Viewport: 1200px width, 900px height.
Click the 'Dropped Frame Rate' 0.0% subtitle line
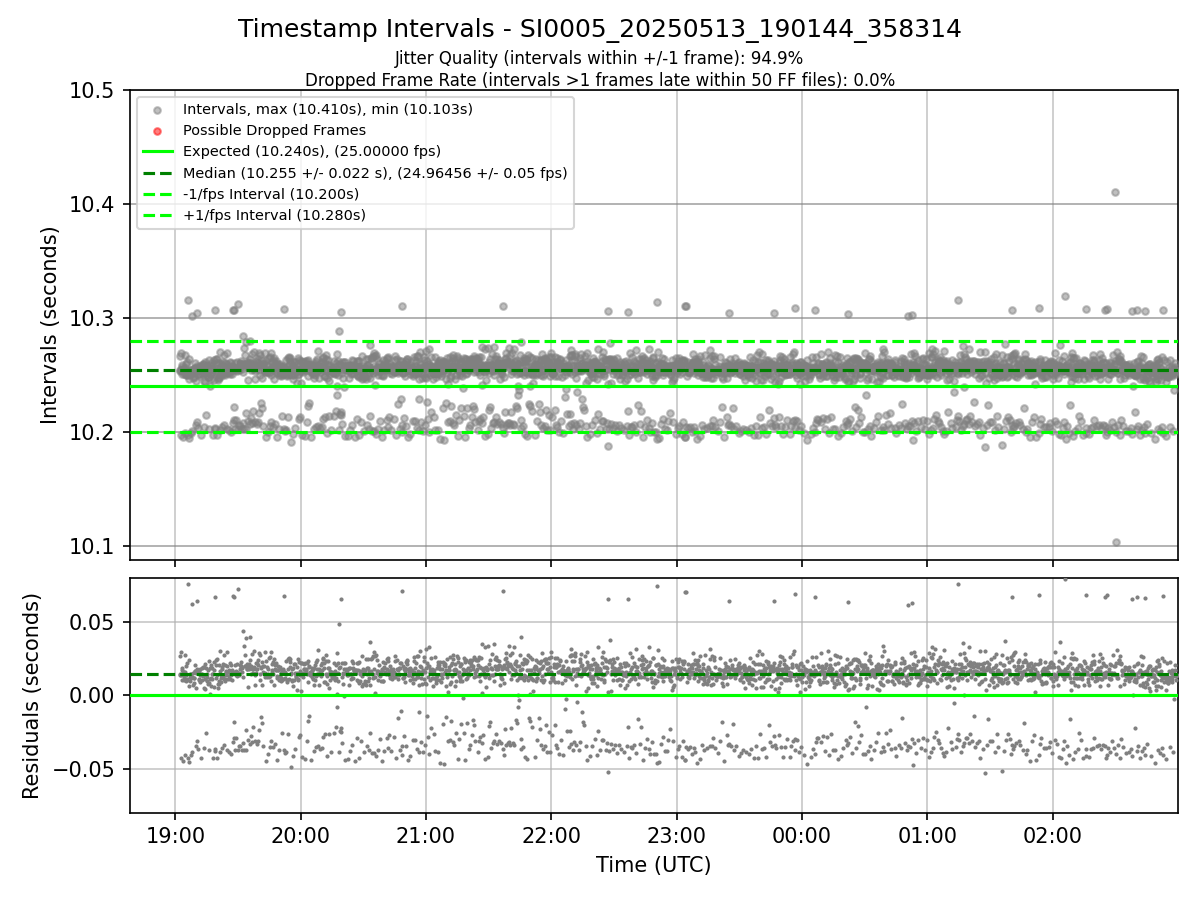600,80
